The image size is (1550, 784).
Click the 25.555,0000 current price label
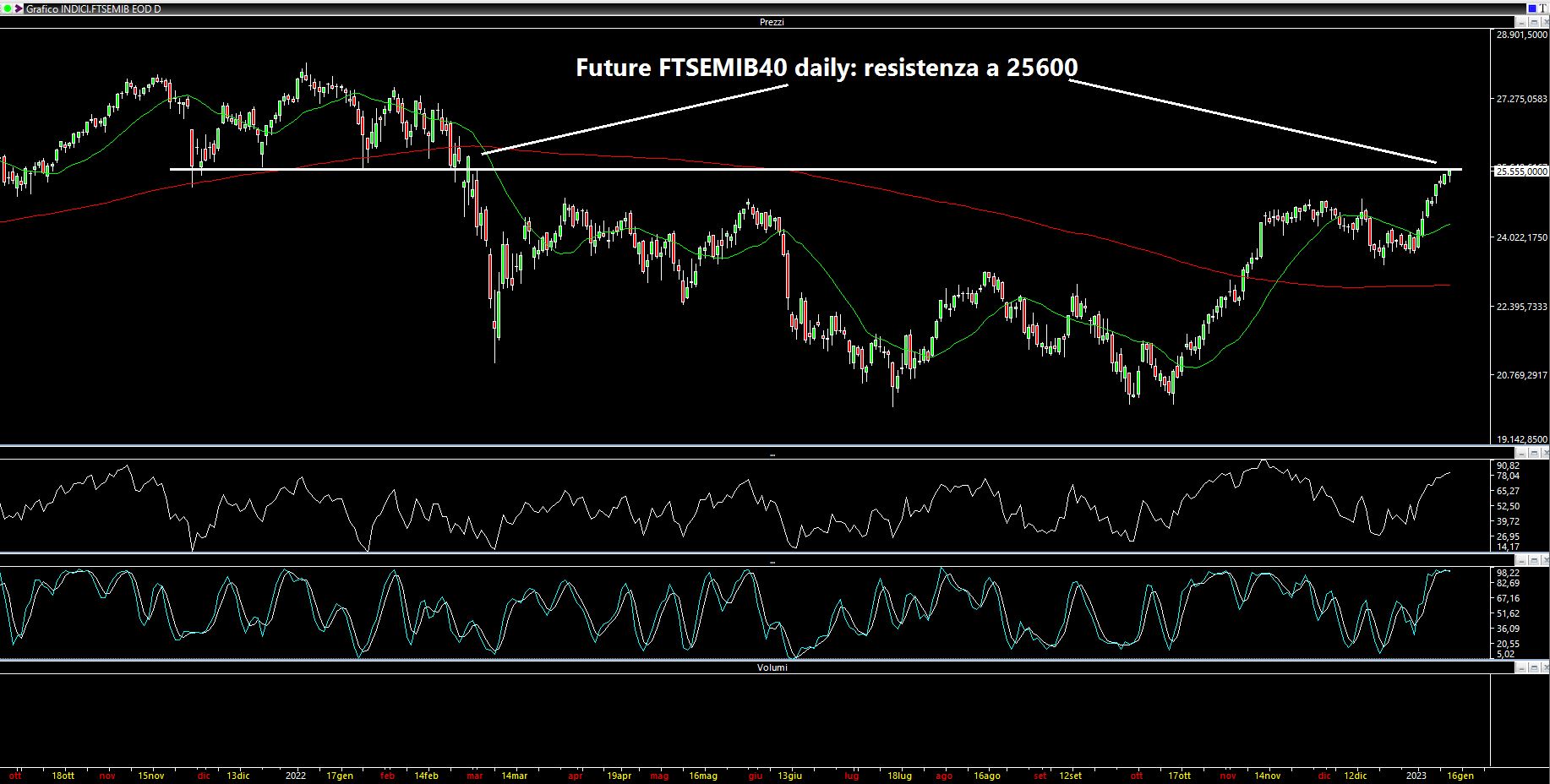[x=1522, y=171]
